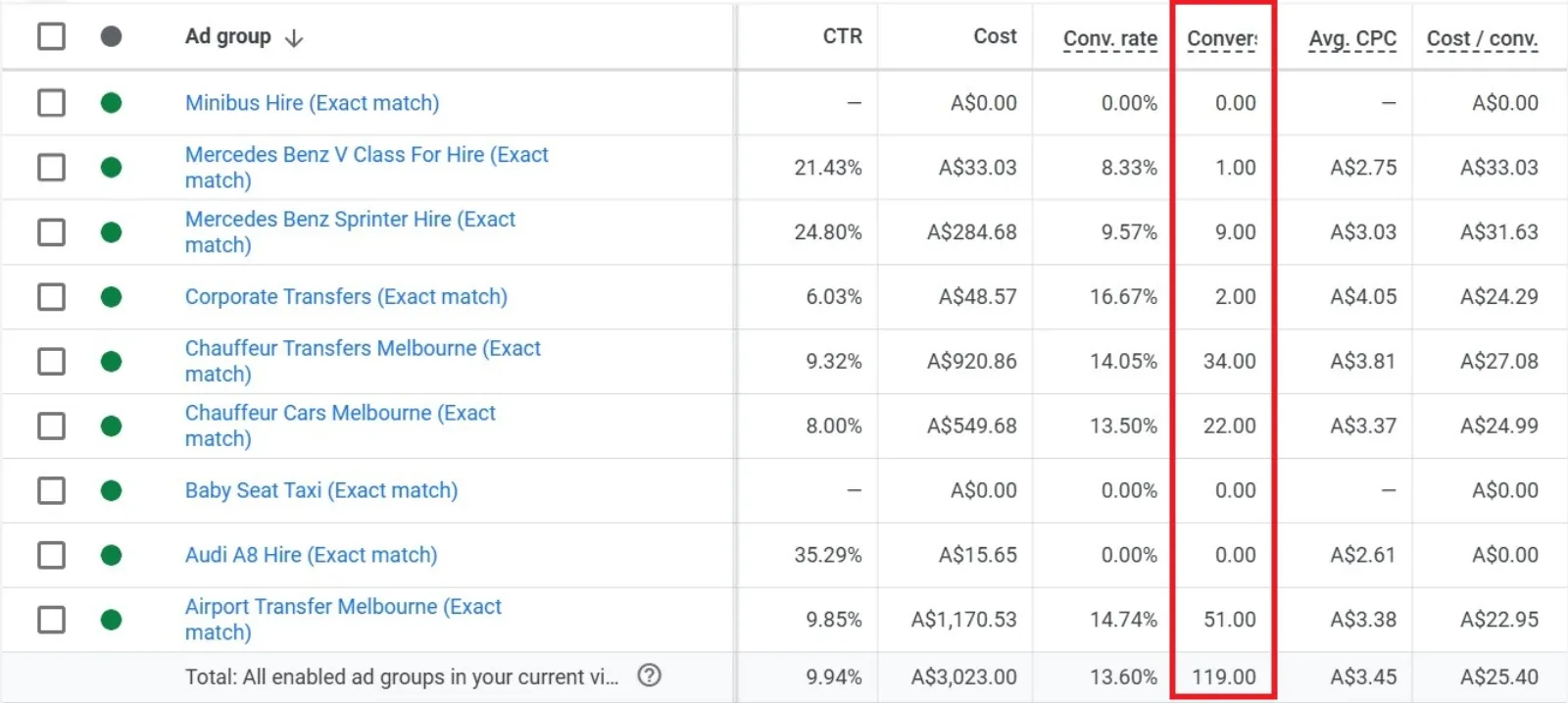Click total cost A$3,023.00
The image size is (1568, 703).
964,677
